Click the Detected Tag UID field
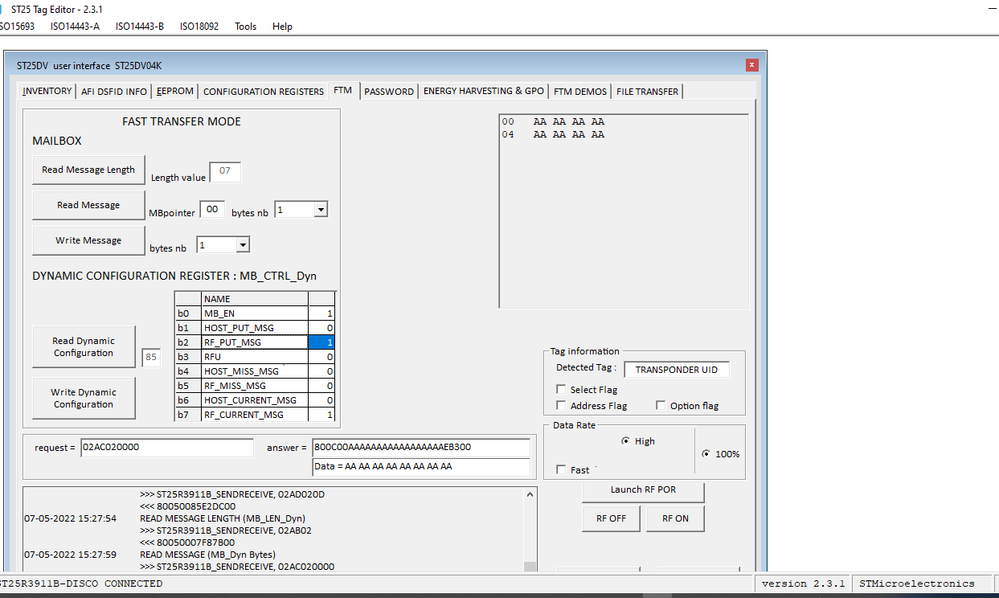Screen dimensions: 999x598 click(677, 369)
